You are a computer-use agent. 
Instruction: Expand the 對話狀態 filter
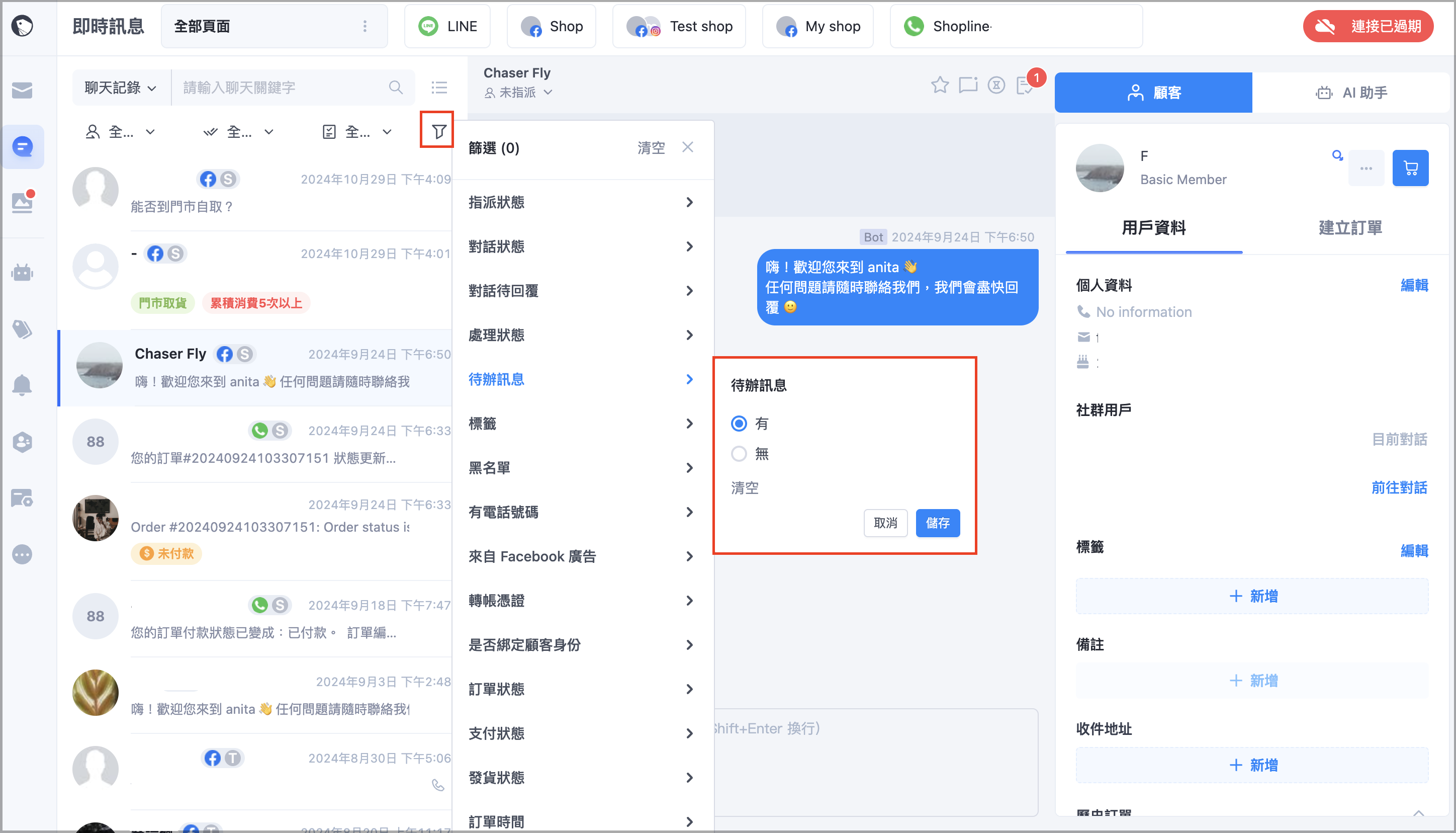[x=582, y=246]
